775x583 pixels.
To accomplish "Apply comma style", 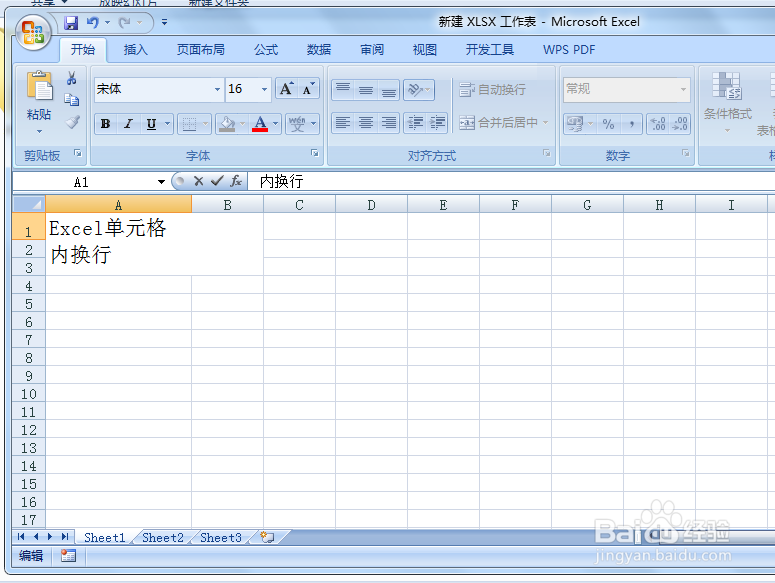I will [632, 124].
